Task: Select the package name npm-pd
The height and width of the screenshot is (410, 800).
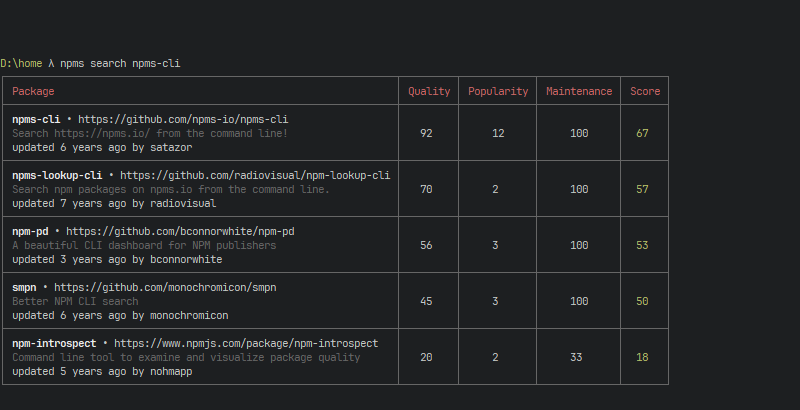Action: click(30, 232)
